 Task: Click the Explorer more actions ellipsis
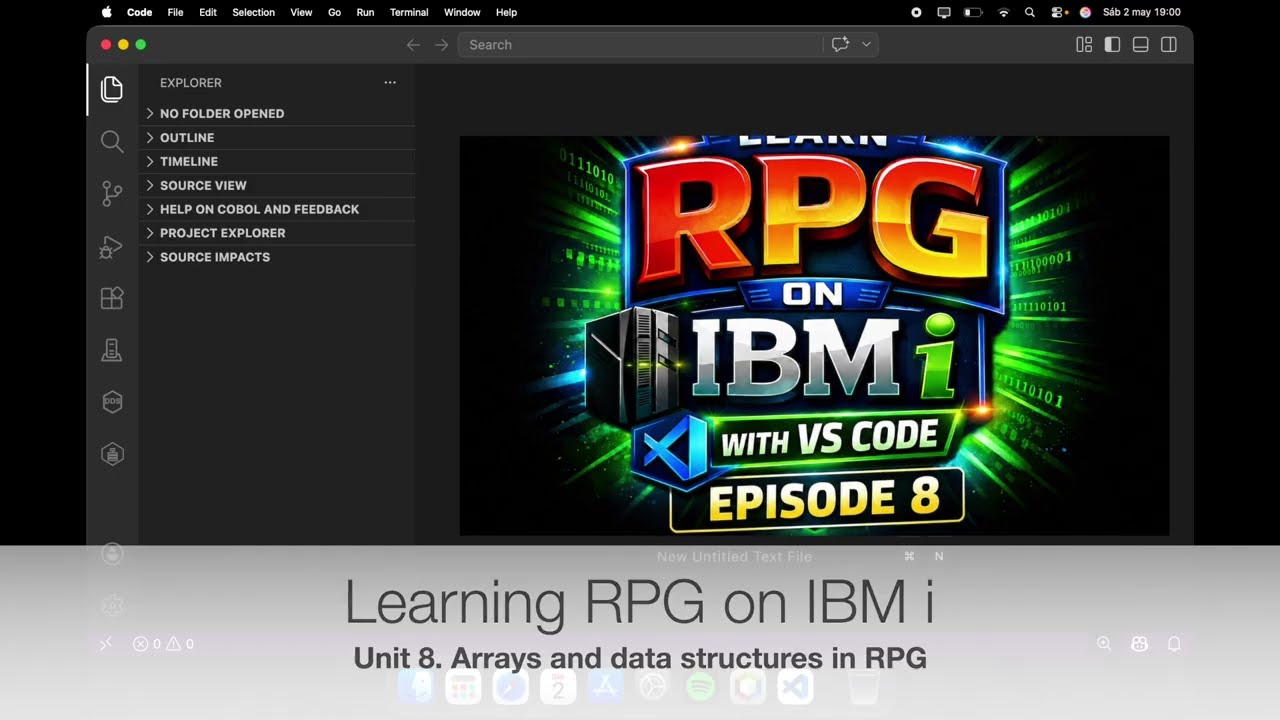[390, 83]
